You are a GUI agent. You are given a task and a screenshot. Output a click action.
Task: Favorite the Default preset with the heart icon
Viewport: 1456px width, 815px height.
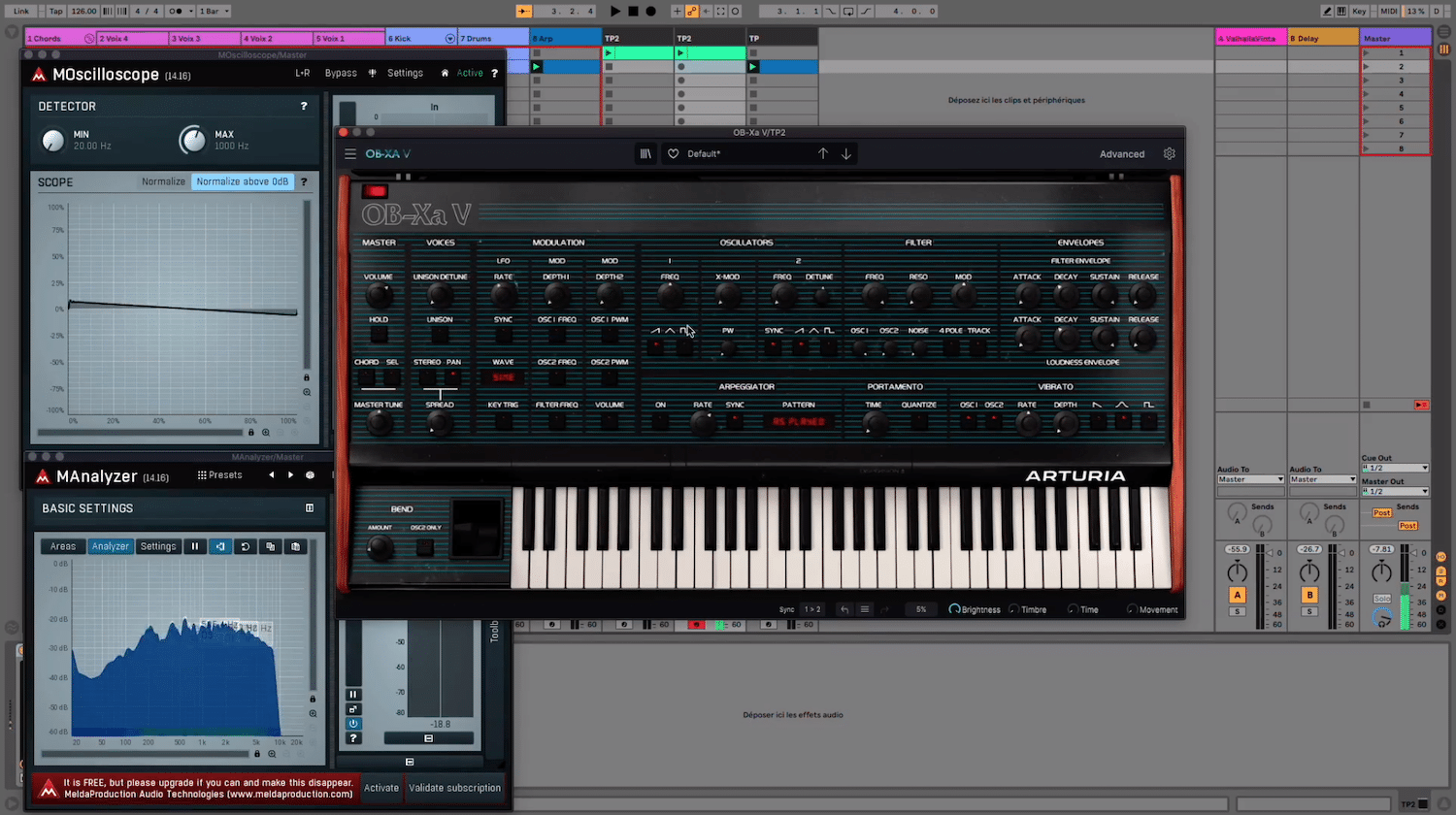[673, 154]
